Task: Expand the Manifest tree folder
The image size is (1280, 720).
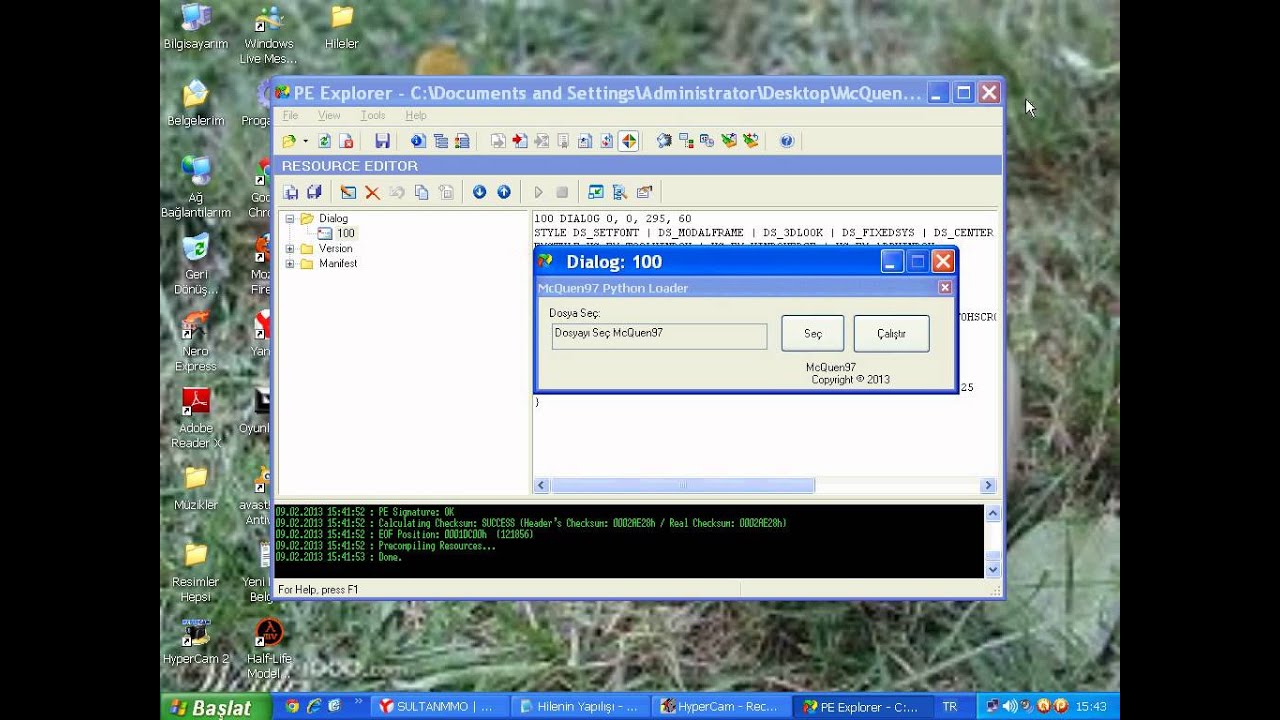Action: click(x=290, y=263)
